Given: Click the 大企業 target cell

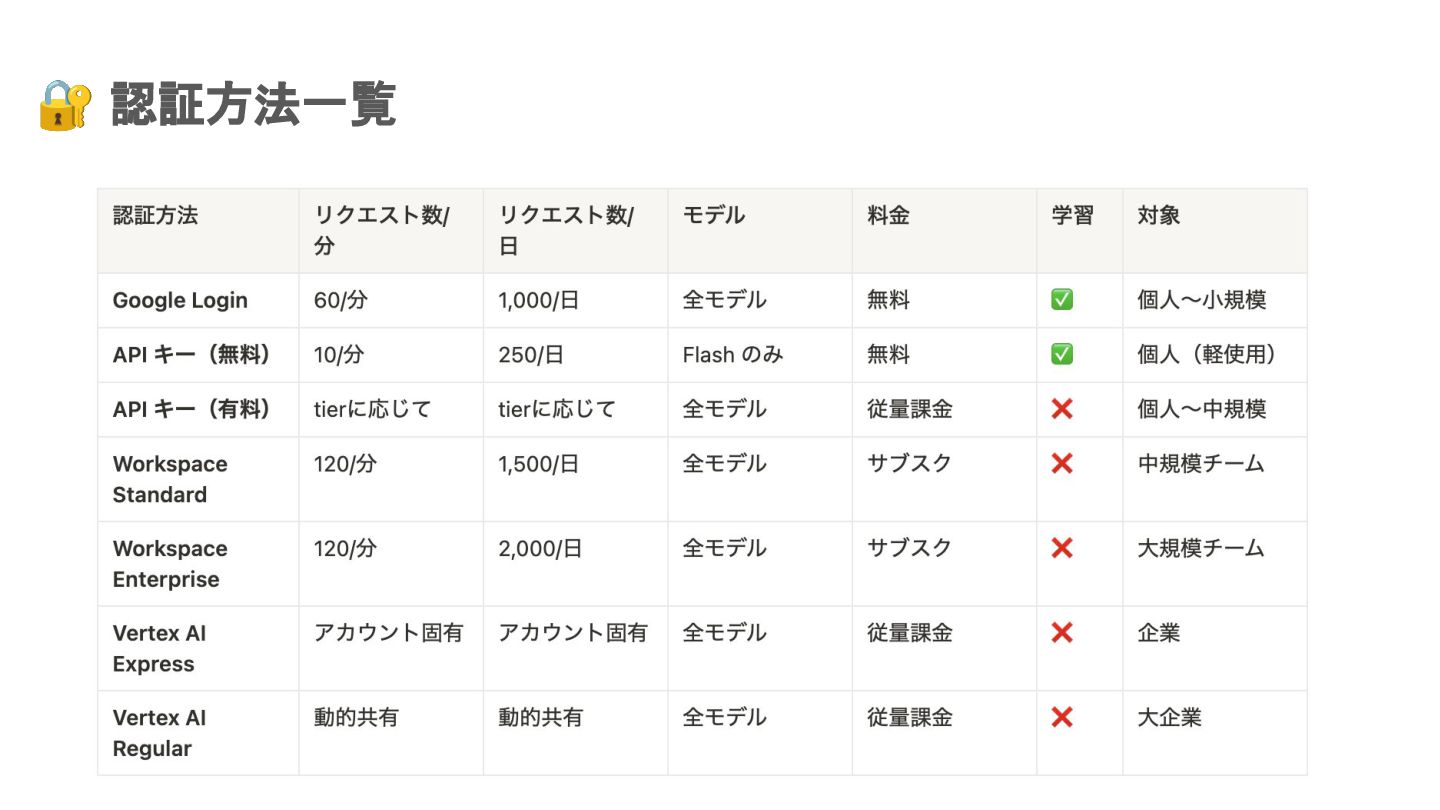Looking at the screenshot, I should pyautogui.click(x=1215, y=733).
